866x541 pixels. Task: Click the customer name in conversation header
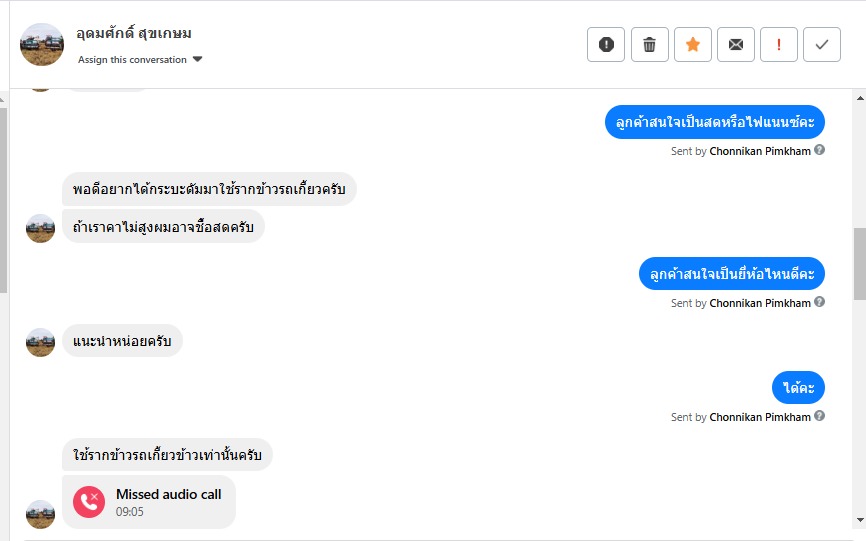point(134,33)
